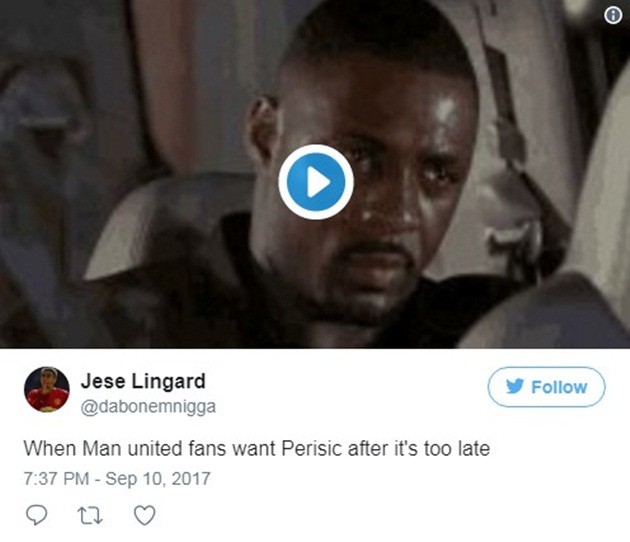630x542 pixels.
Task: Open the Jese Lingard display name link
Action: pos(143,381)
